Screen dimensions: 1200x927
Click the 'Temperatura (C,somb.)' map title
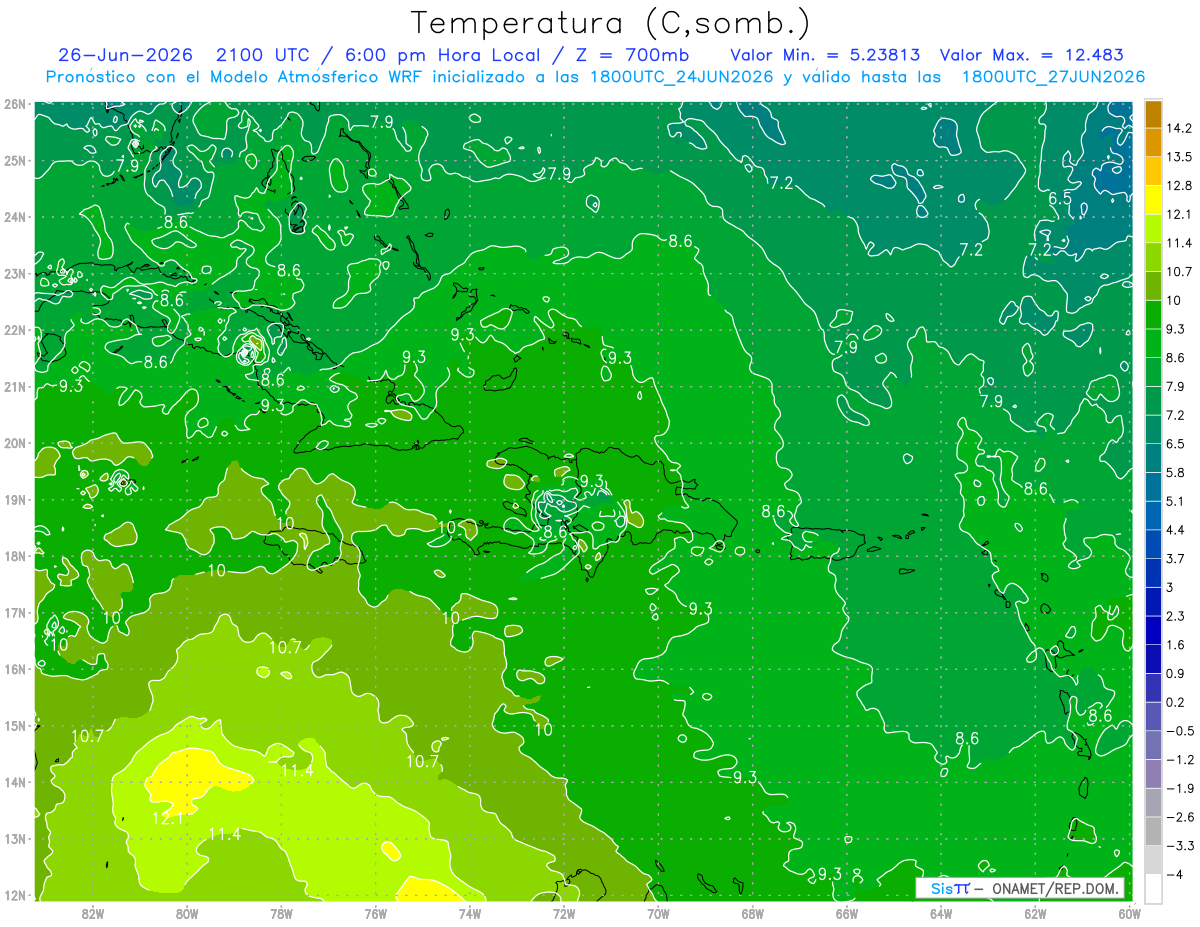pos(610,23)
